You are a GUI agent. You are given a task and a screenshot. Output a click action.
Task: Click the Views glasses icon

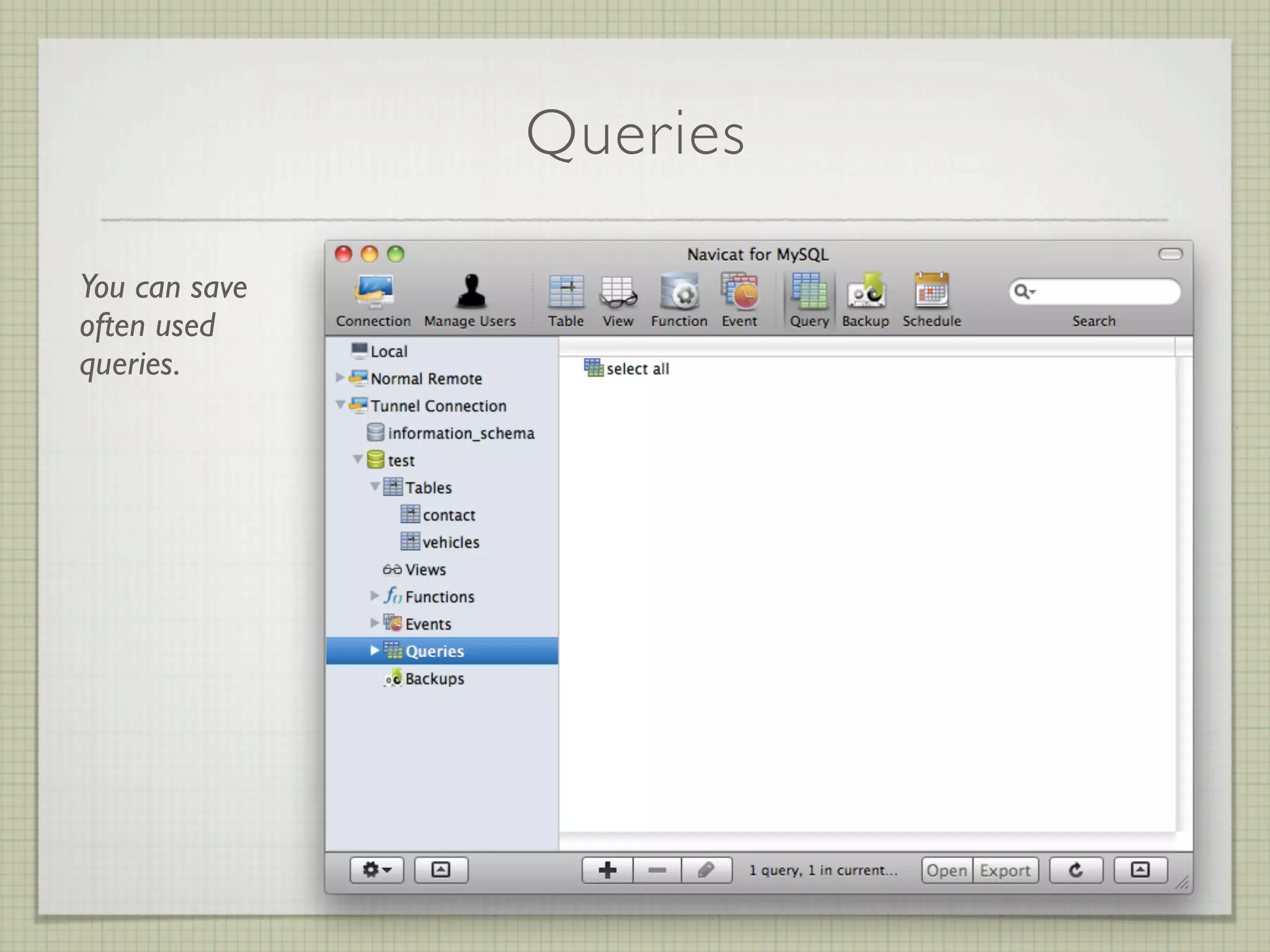tap(392, 569)
